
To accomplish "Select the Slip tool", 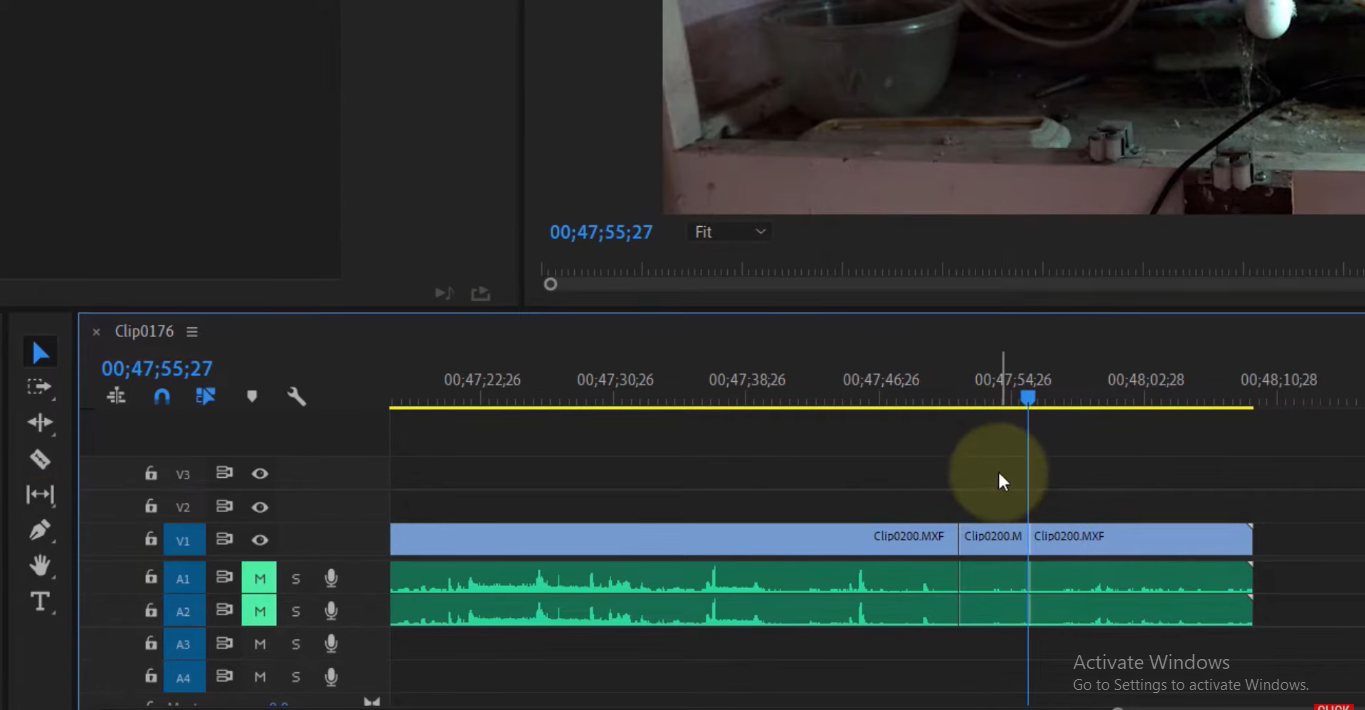I will (40, 495).
